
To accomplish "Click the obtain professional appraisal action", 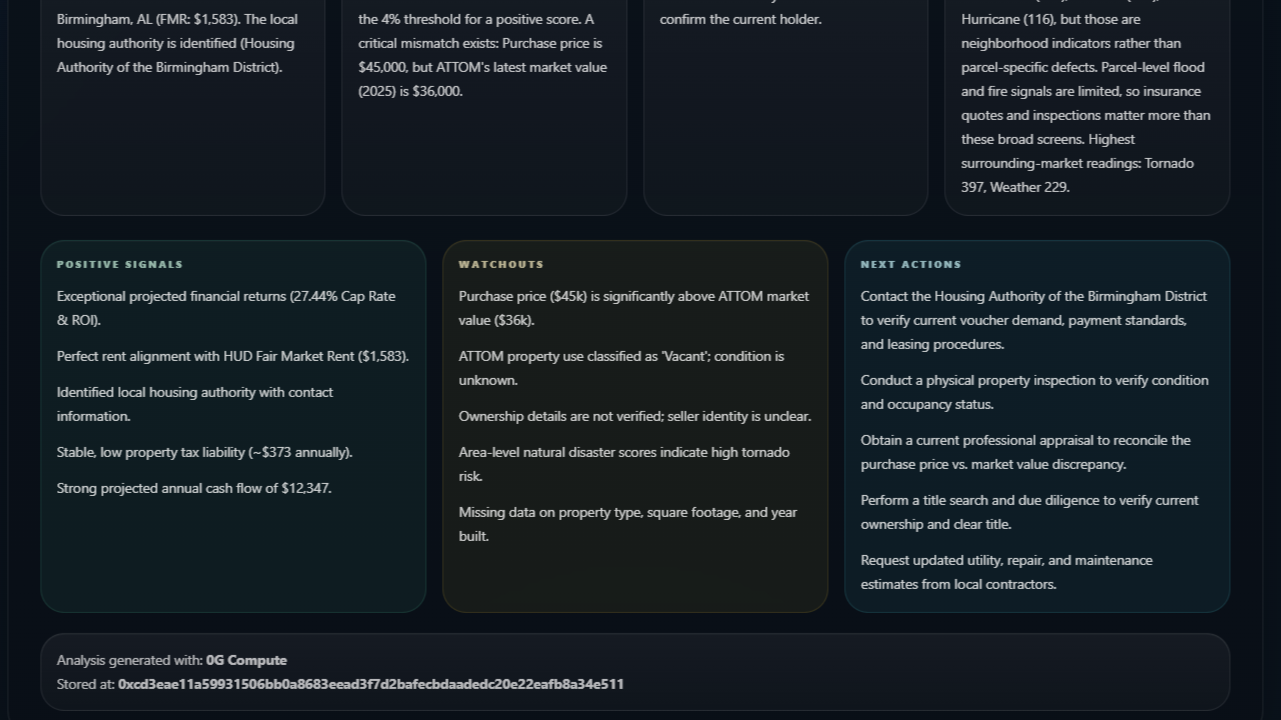I will [1026, 452].
